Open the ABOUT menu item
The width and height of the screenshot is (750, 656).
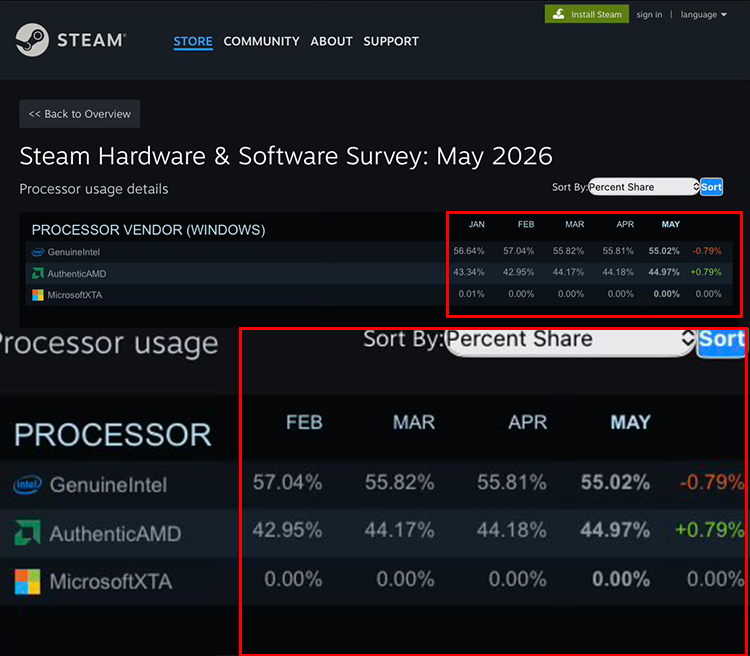pyautogui.click(x=331, y=42)
